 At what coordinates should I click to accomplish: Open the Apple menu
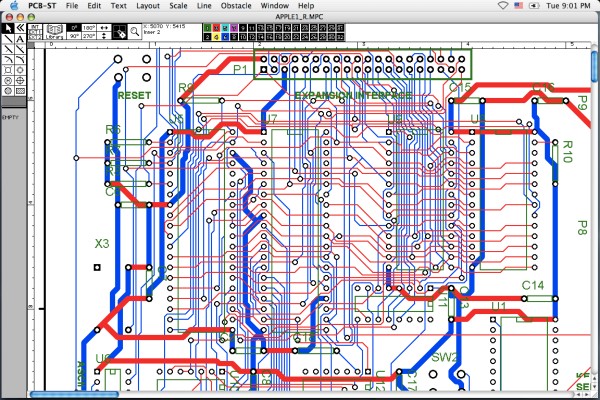pyautogui.click(x=14, y=5)
